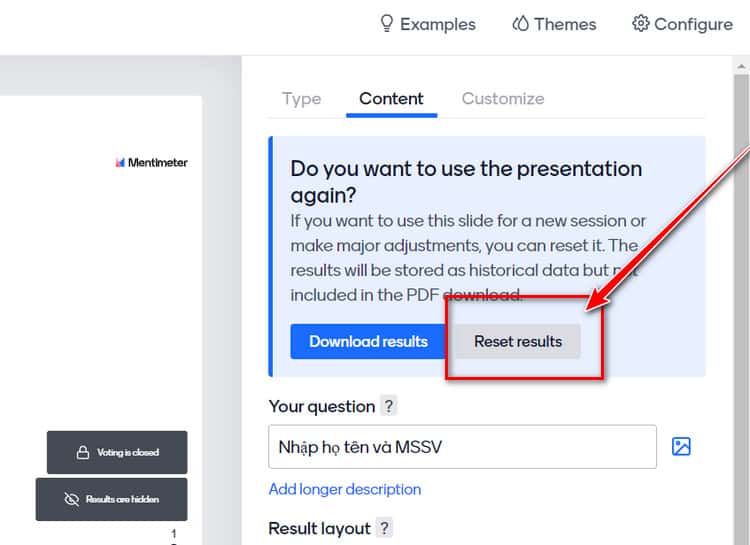Click the Your question text field
750x545 pixels.
tap(463, 446)
